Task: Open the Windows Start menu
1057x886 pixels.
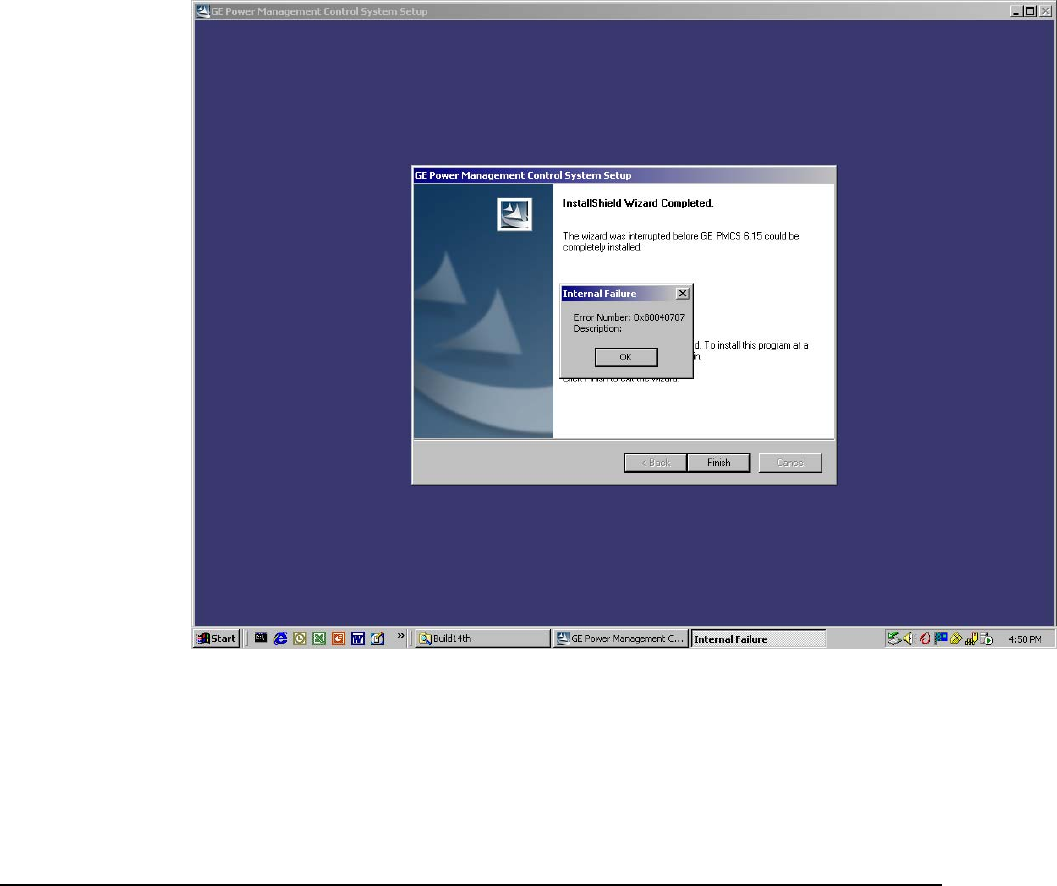Action: (x=216, y=639)
